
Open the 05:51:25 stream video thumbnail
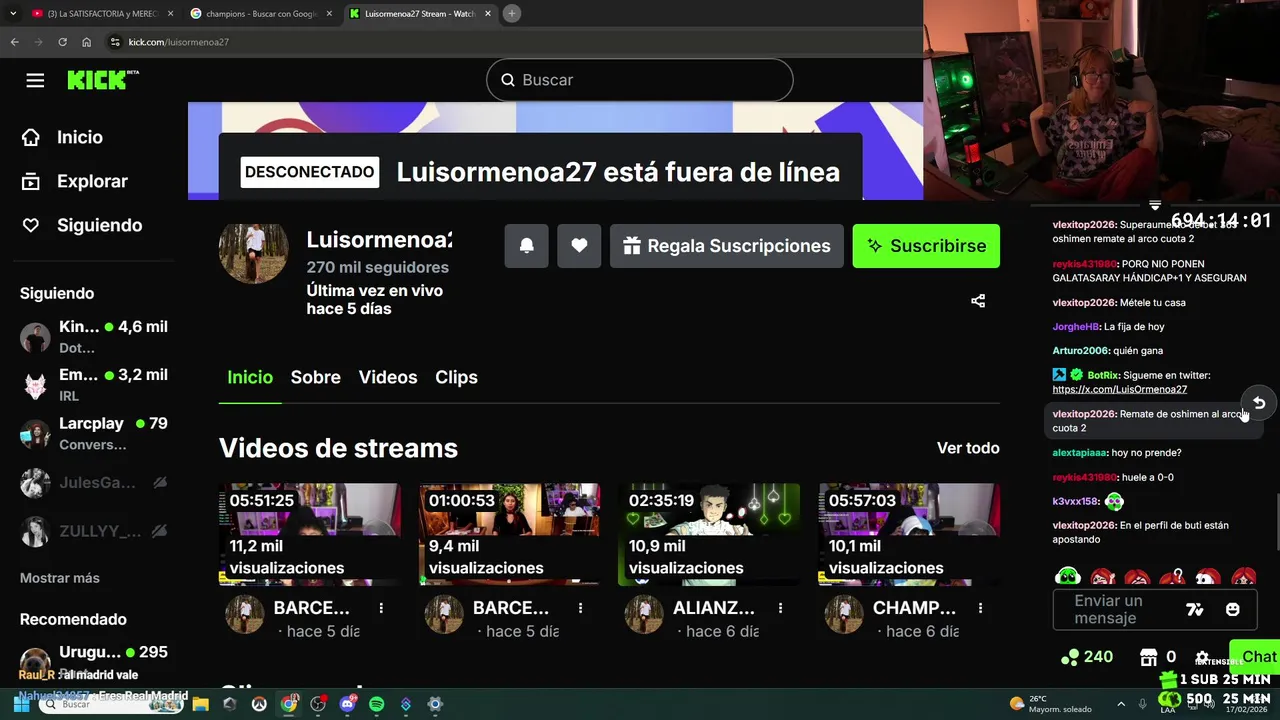tap(310, 534)
